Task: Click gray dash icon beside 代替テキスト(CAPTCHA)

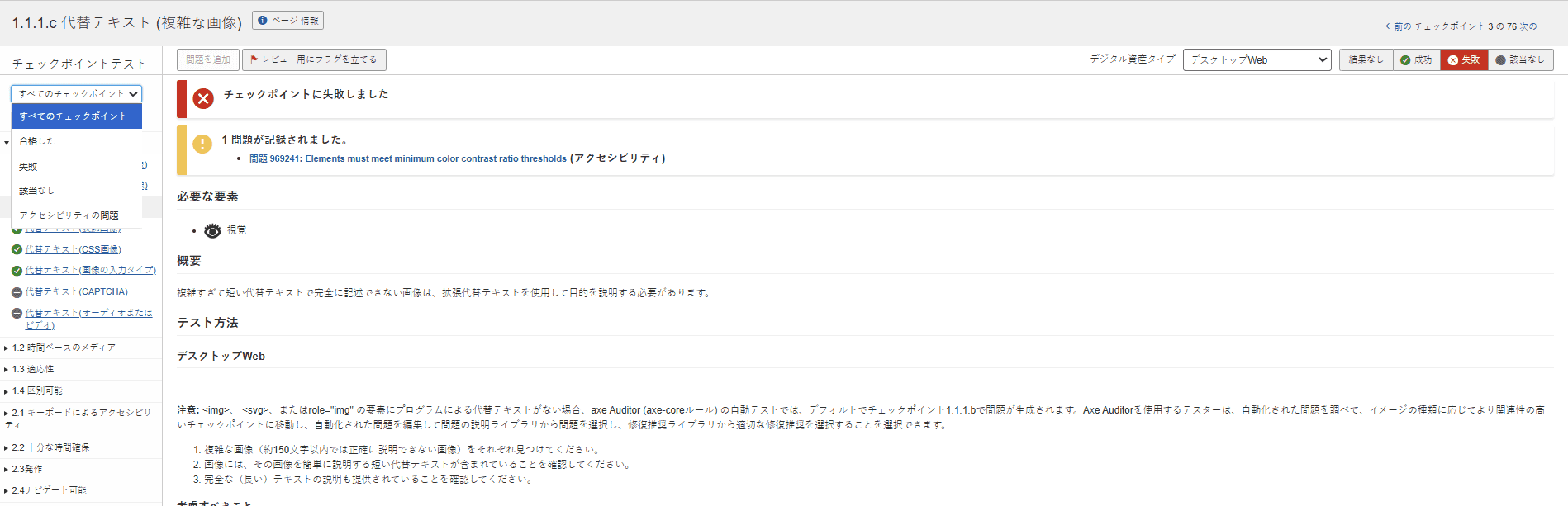Action: (x=17, y=292)
